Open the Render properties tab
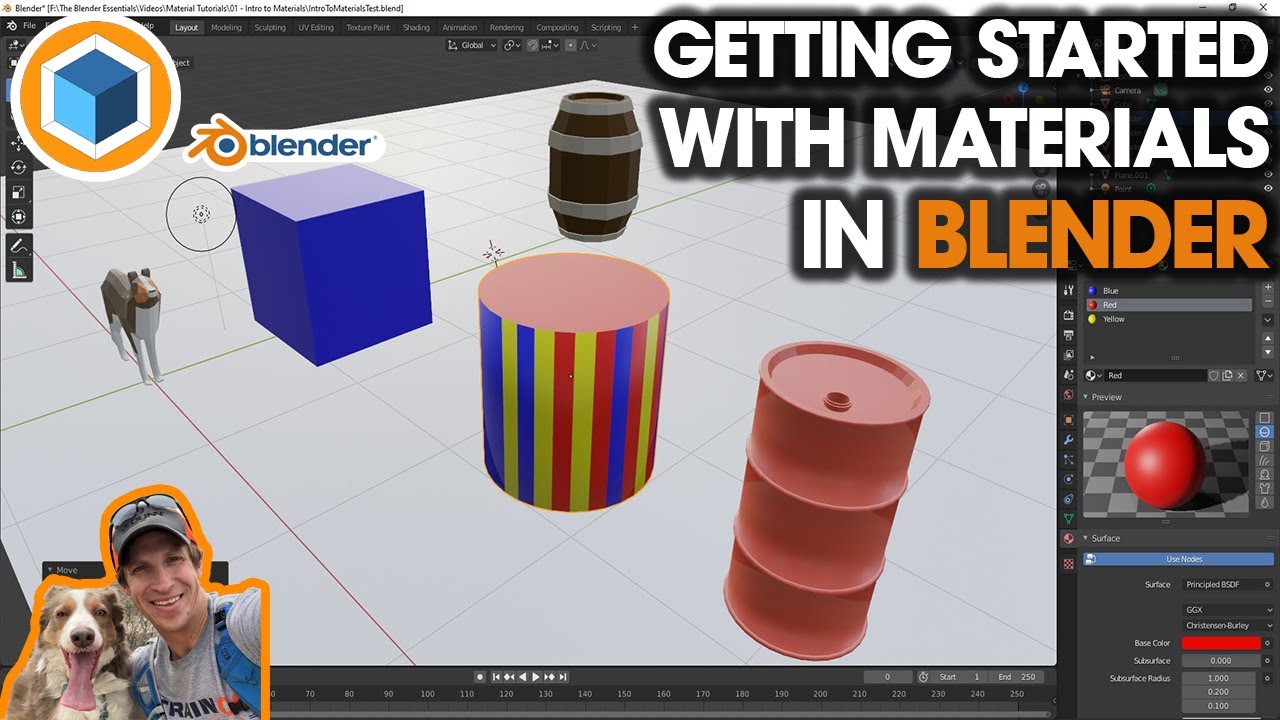Image resolution: width=1280 pixels, height=720 pixels. [x=1068, y=314]
